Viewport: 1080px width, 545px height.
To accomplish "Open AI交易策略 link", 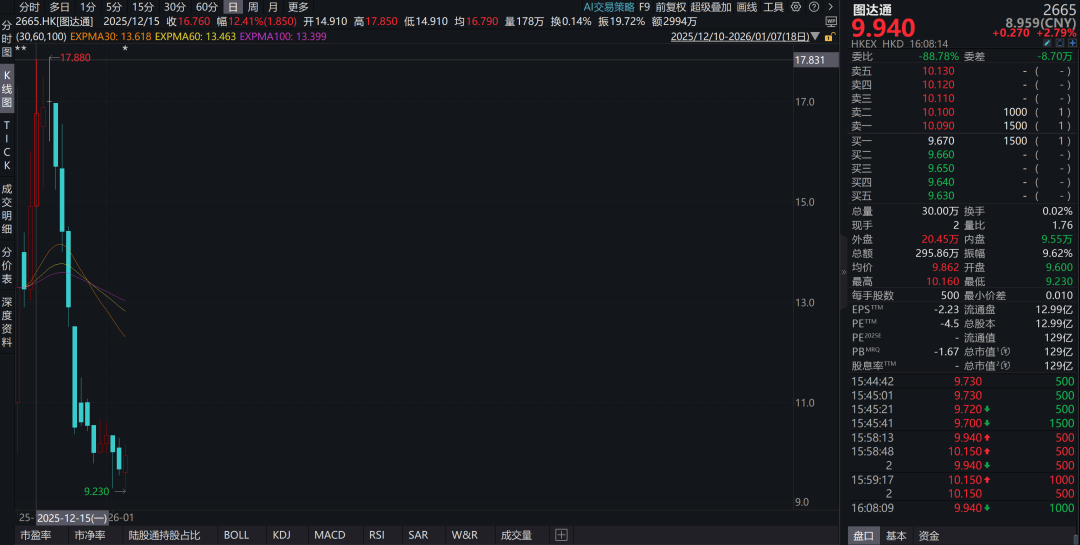I will tap(609, 7).
